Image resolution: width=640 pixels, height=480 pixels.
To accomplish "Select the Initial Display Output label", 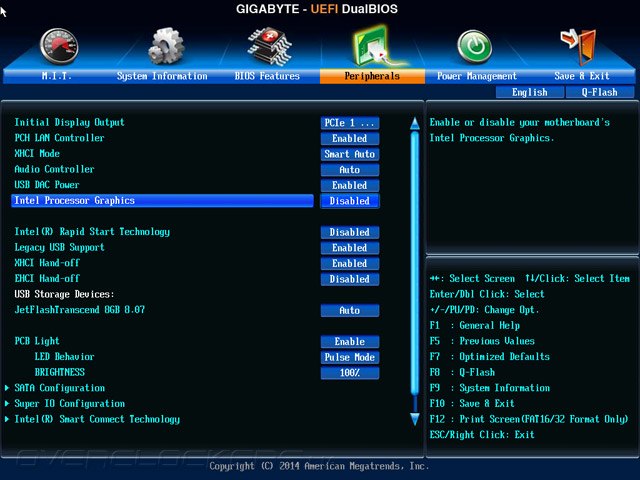I will (x=69, y=122).
